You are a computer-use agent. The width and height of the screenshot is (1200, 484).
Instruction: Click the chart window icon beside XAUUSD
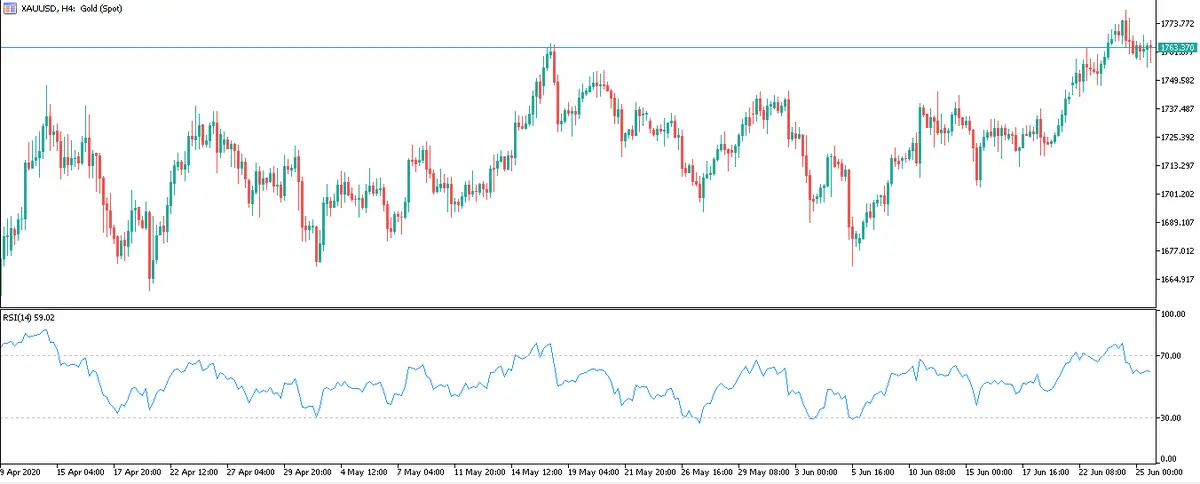pos(9,8)
